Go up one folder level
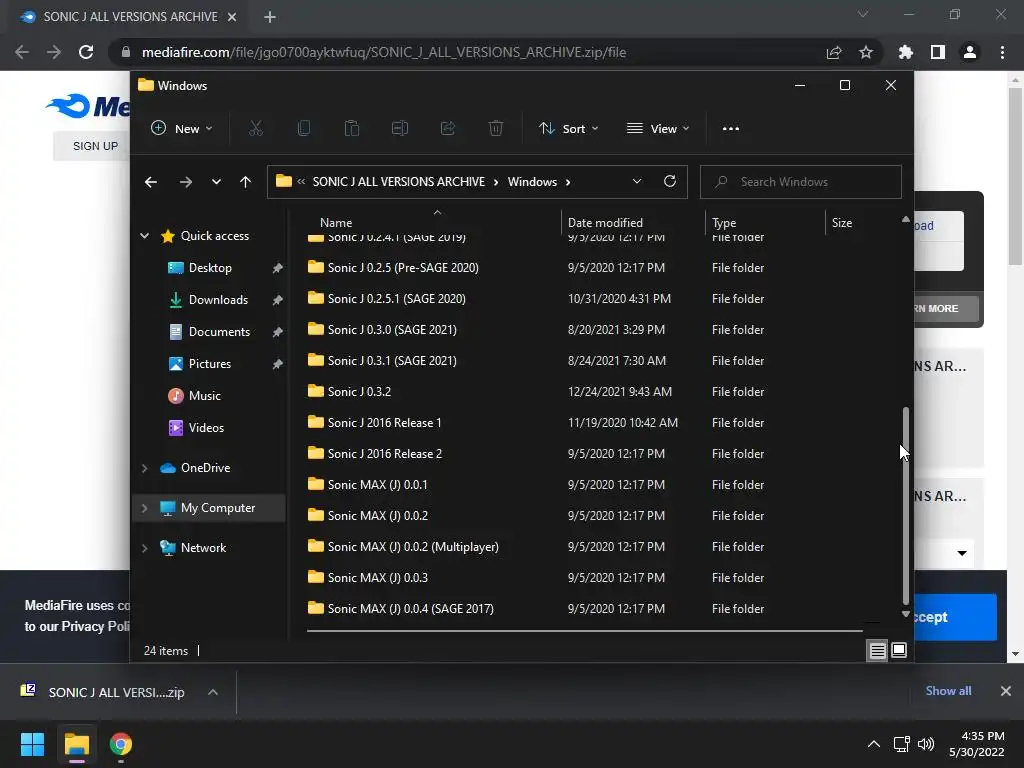The height and width of the screenshot is (768, 1024). point(246,182)
